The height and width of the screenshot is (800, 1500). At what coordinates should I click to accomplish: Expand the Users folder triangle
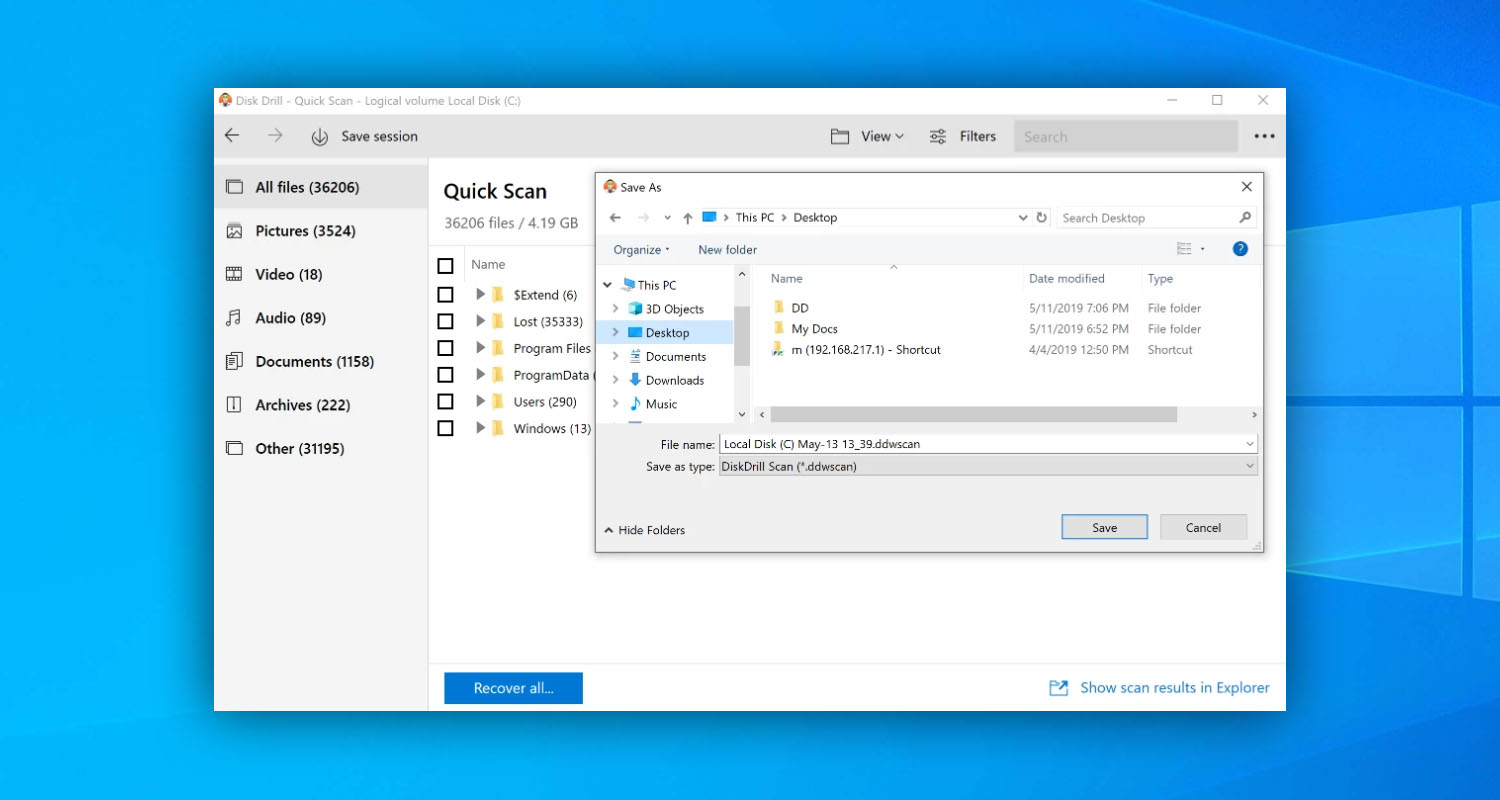pos(480,401)
